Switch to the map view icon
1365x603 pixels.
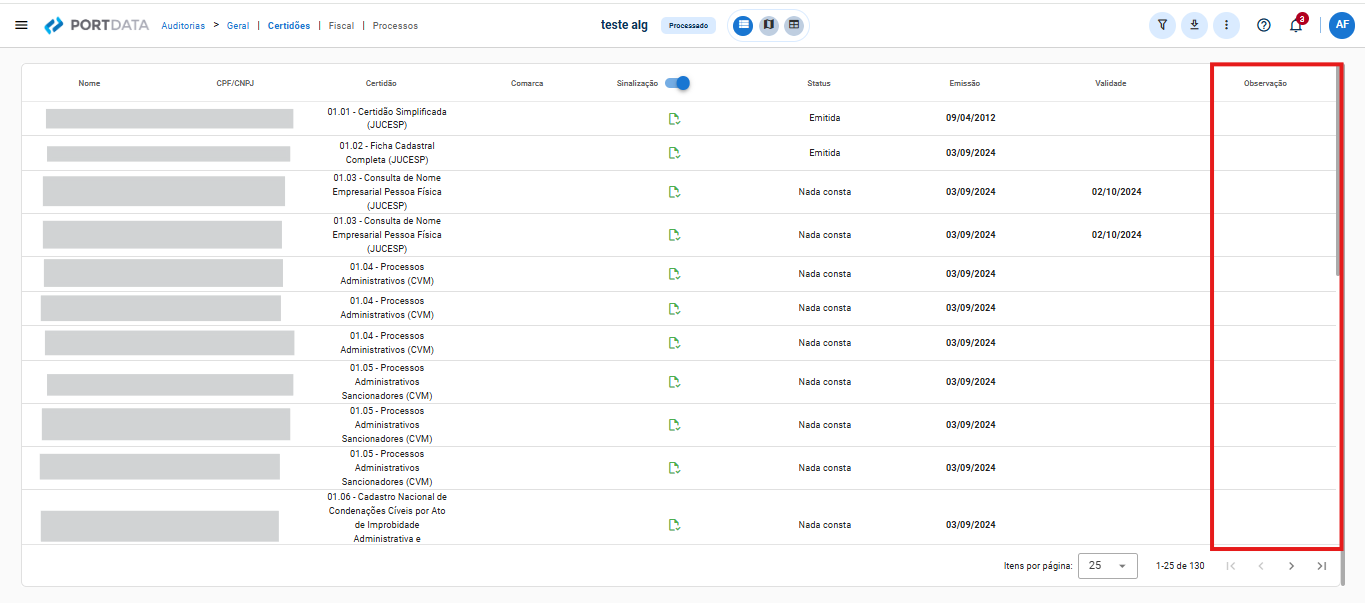(768, 25)
